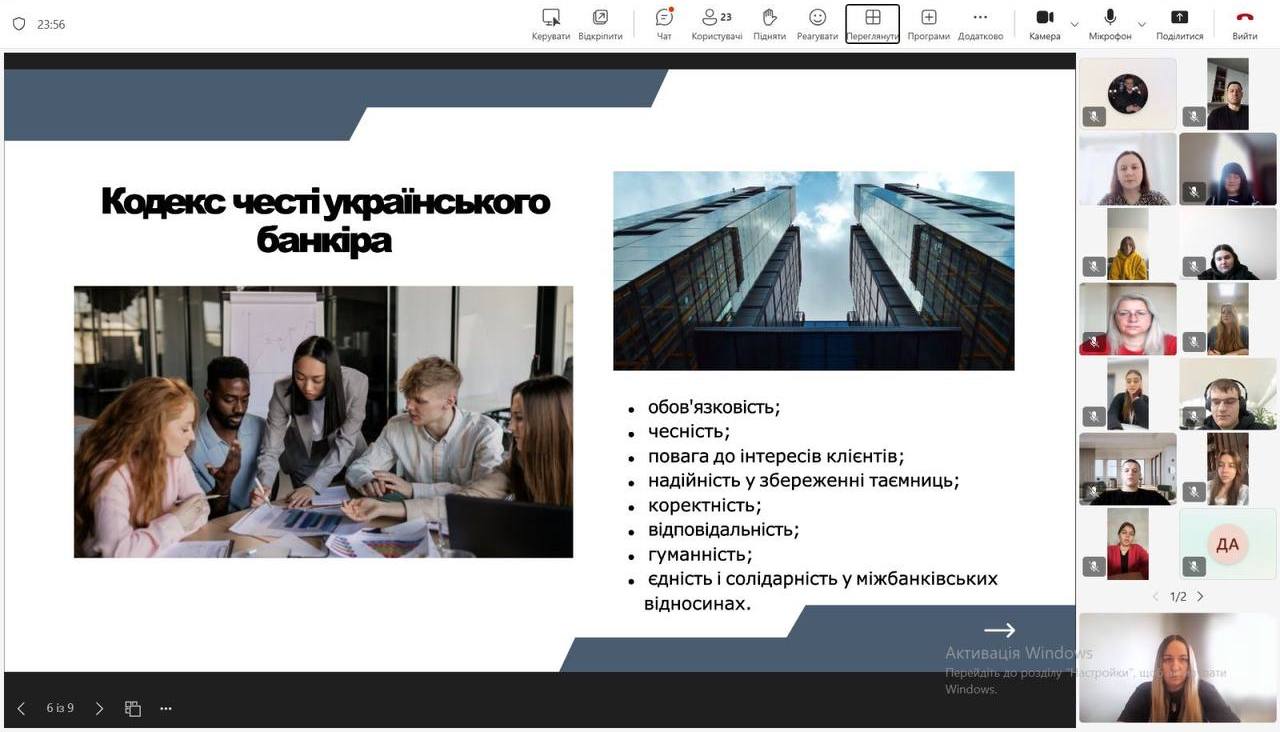Go to the next slide
This screenshot has height=732, width=1280.
[x=99, y=708]
